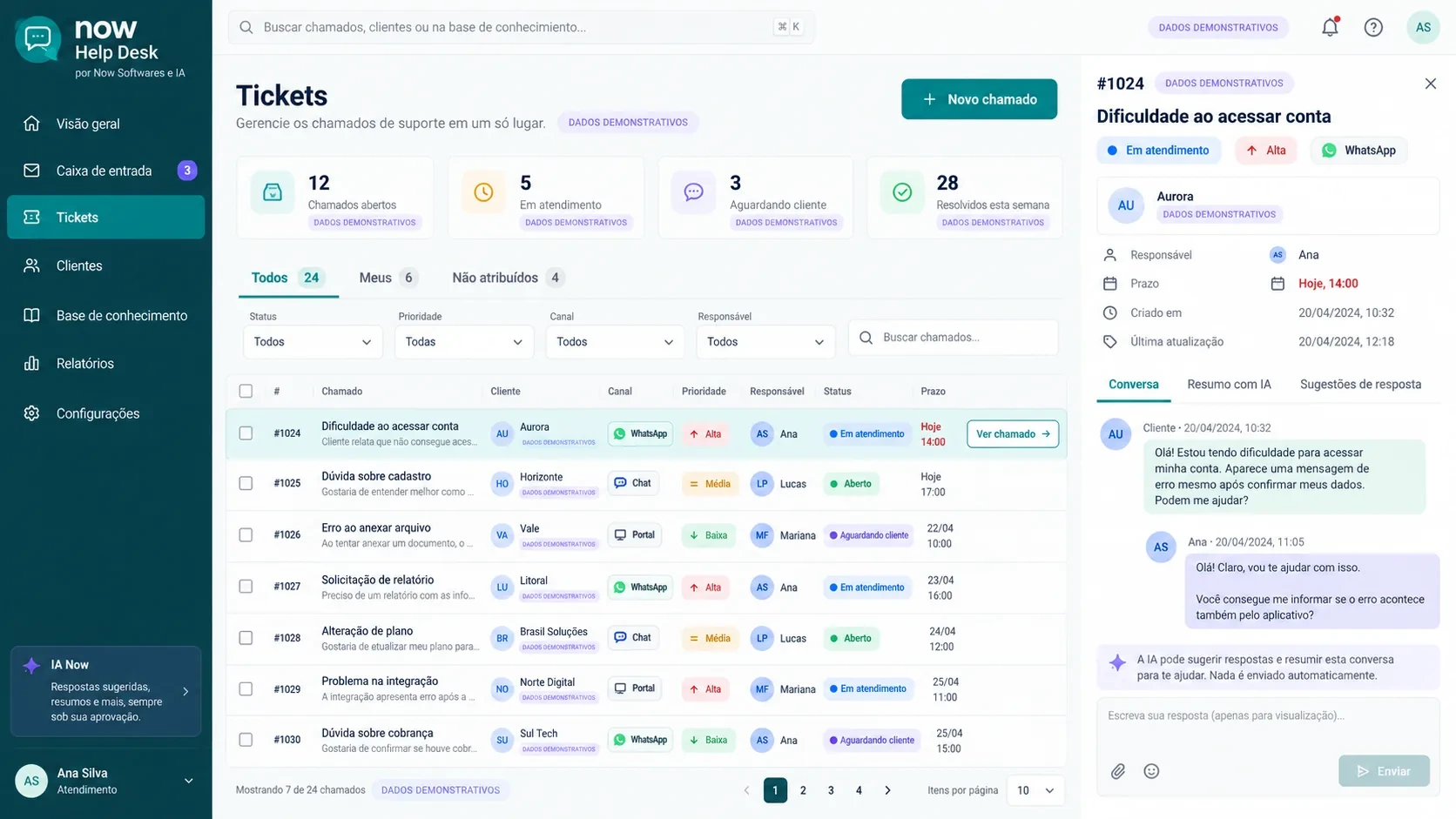The height and width of the screenshot is (819, 1456).
Task: Go to page 2 of tickets
Action: pyautogui.click(x=803, y=790)
